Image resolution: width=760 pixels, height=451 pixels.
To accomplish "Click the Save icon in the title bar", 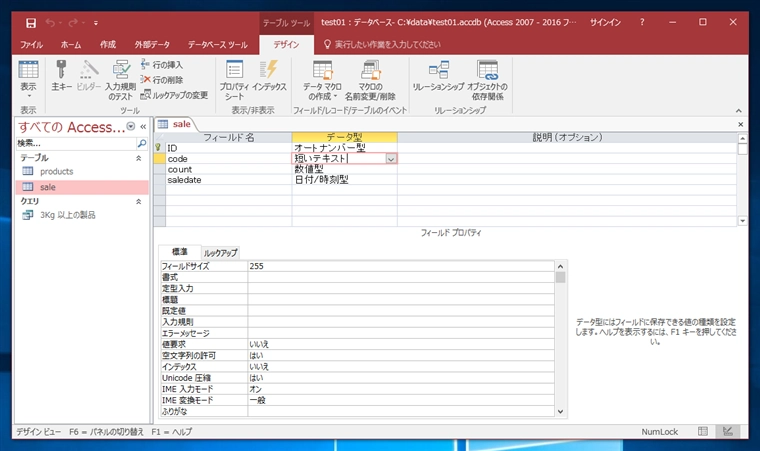I will [31, 23].
